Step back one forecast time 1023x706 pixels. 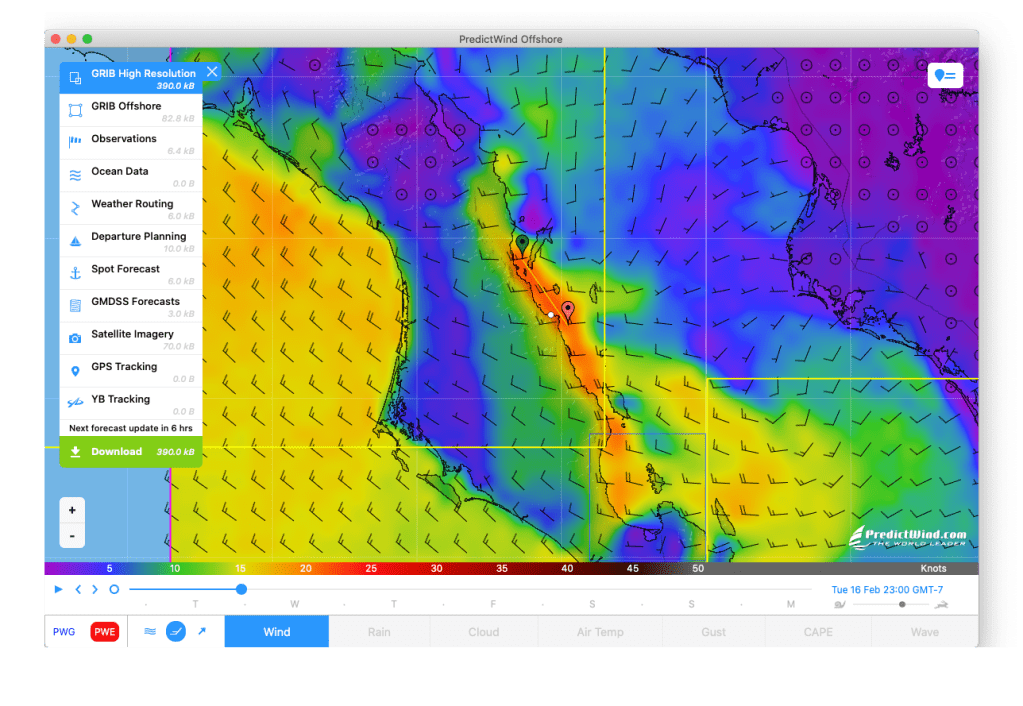[x=78, y=589]
